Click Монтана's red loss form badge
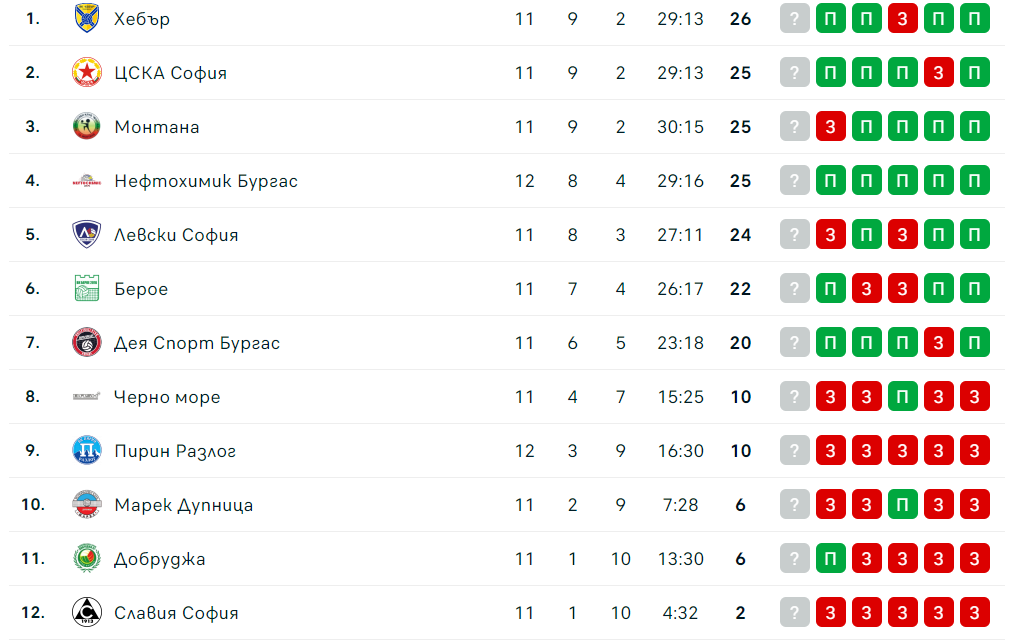The image size is (1013, 641). click(x=830, y=127)
